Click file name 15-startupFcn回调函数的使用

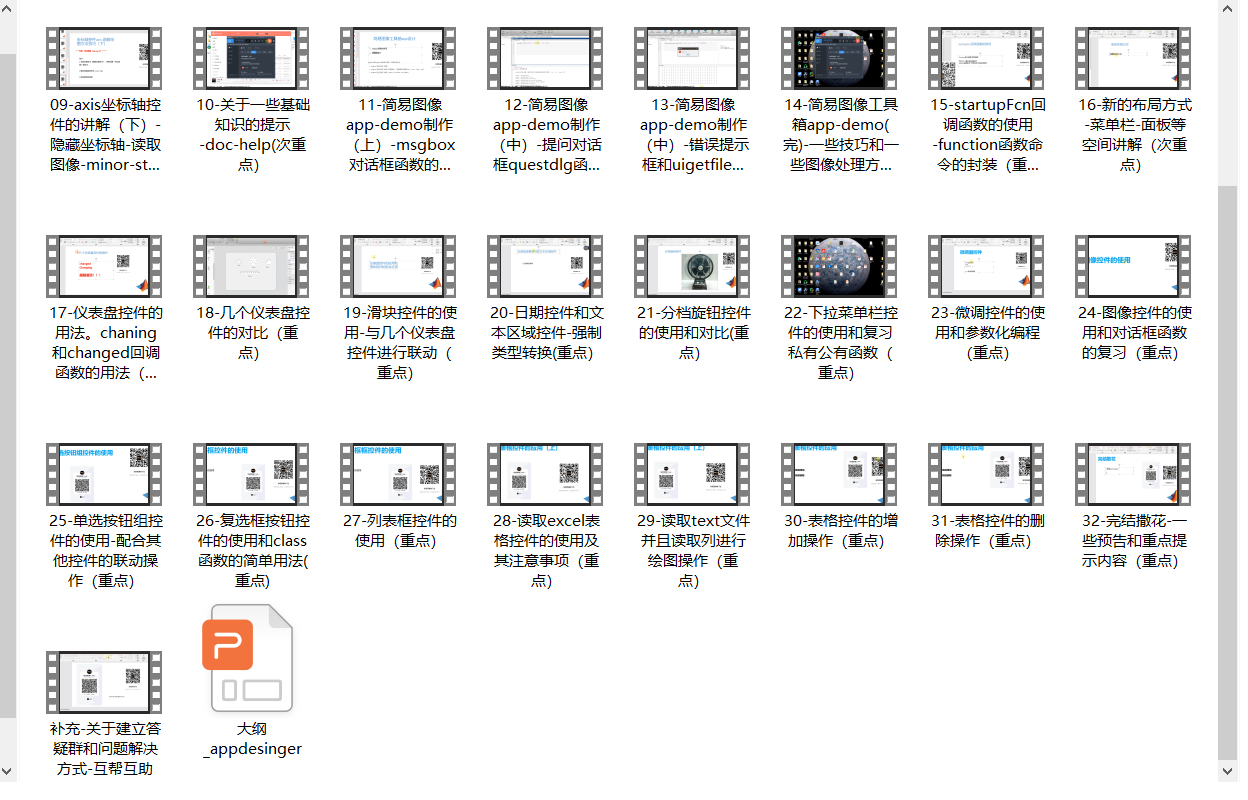pos(986,134)
